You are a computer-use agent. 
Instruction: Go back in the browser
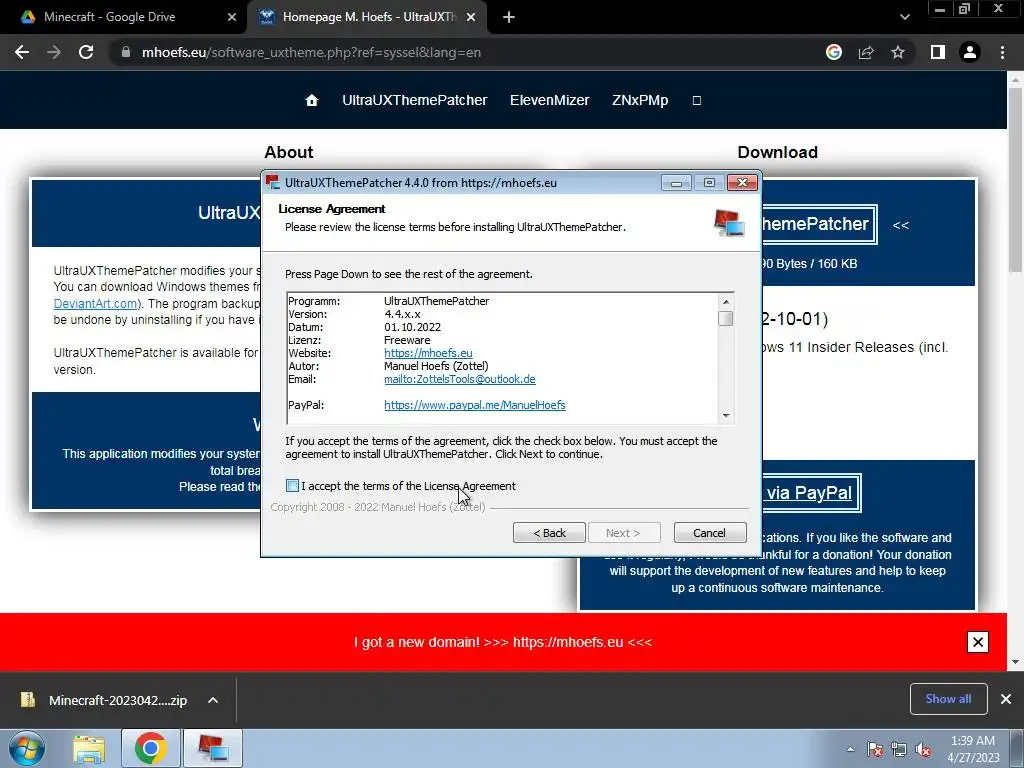(x=22, y=52)
